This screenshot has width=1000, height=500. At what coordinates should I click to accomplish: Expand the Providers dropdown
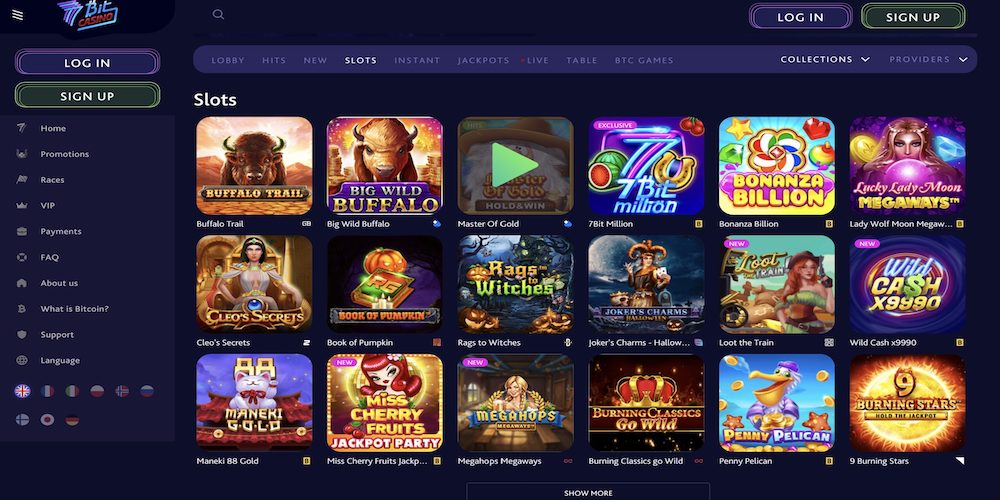coord(929,59)
